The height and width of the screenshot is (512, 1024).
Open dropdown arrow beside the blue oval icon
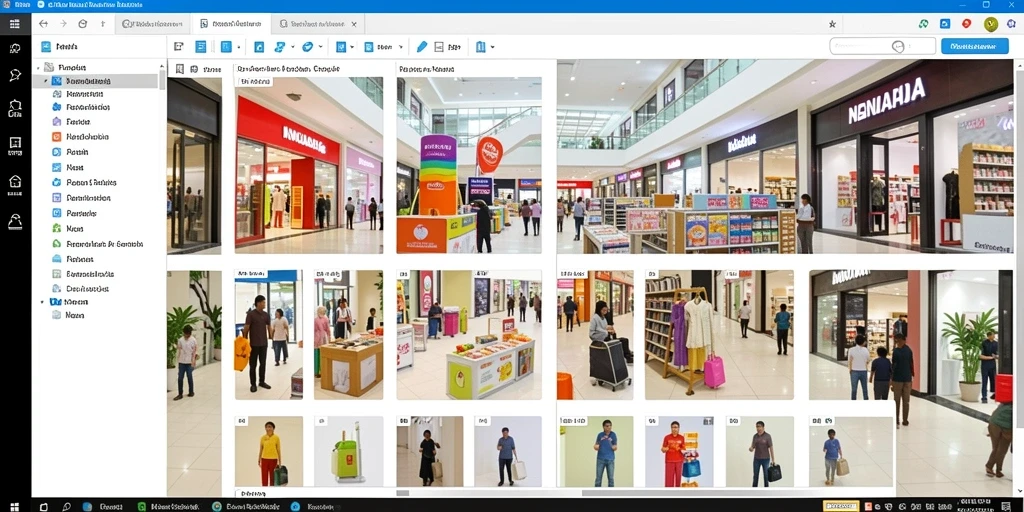(x=321, y=47)
